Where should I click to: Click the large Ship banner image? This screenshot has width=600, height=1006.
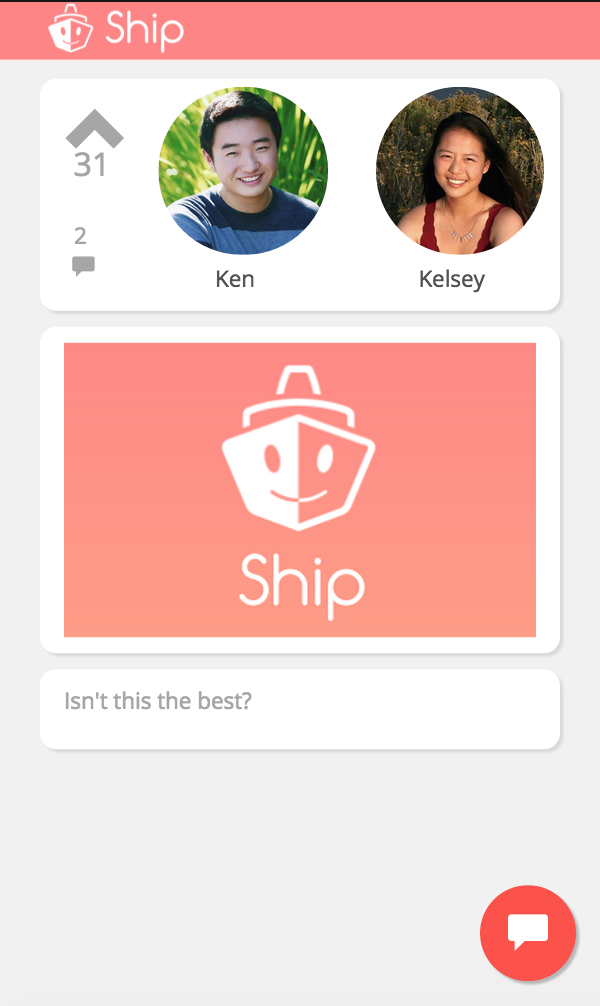300,490
